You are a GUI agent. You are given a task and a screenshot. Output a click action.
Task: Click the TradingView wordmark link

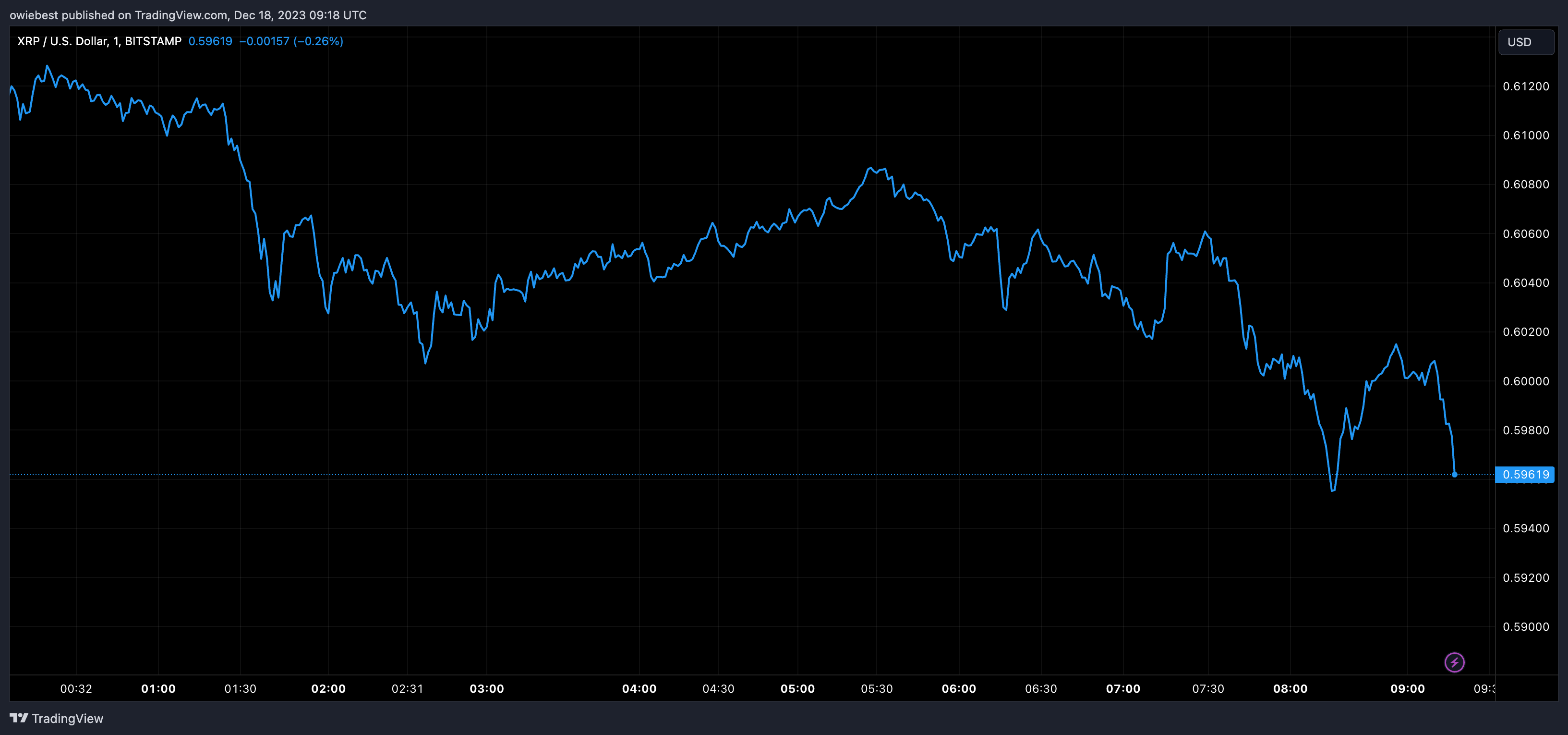68,719
